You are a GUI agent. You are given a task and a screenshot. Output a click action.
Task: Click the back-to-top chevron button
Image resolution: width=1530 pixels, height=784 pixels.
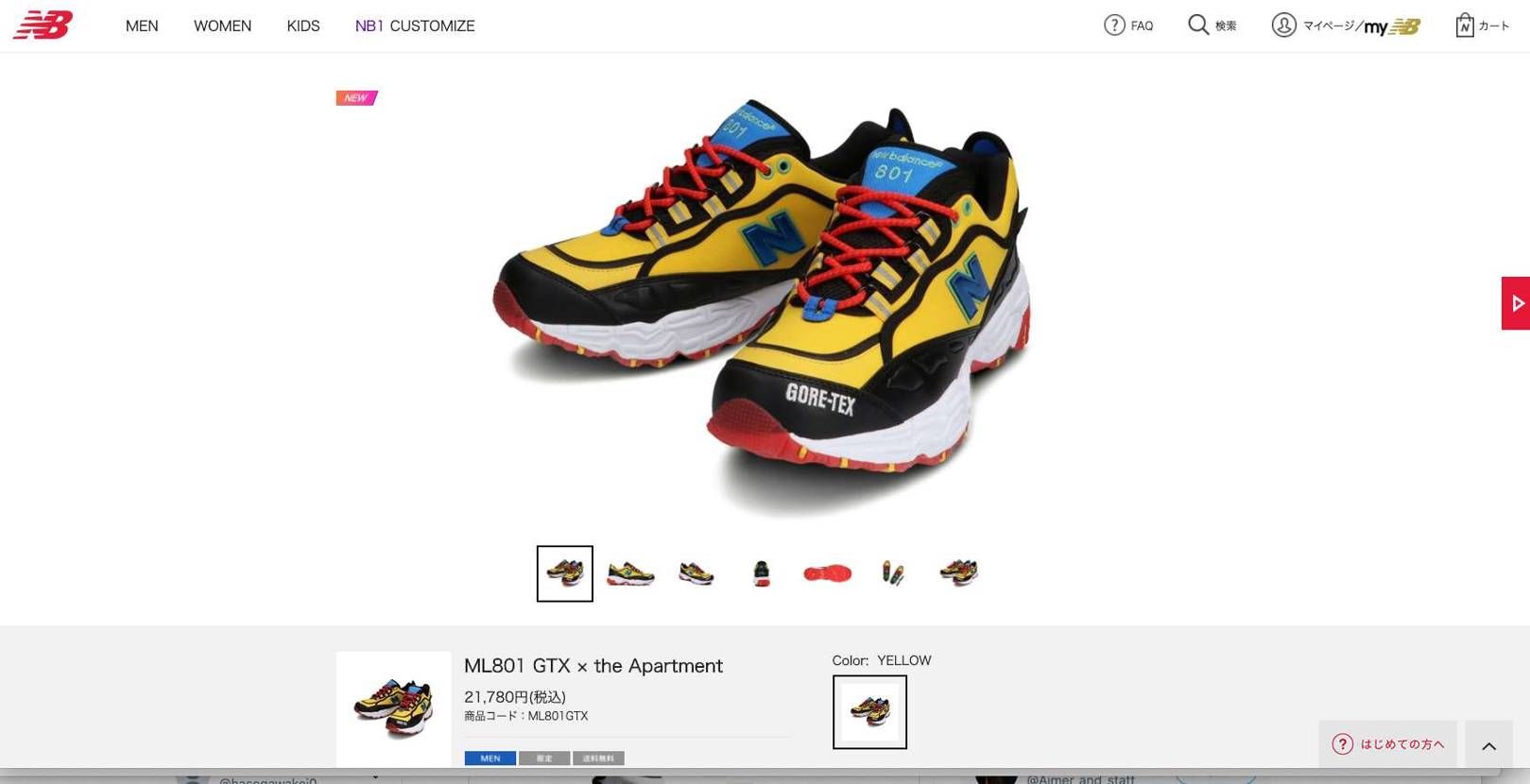[1489, 746]
